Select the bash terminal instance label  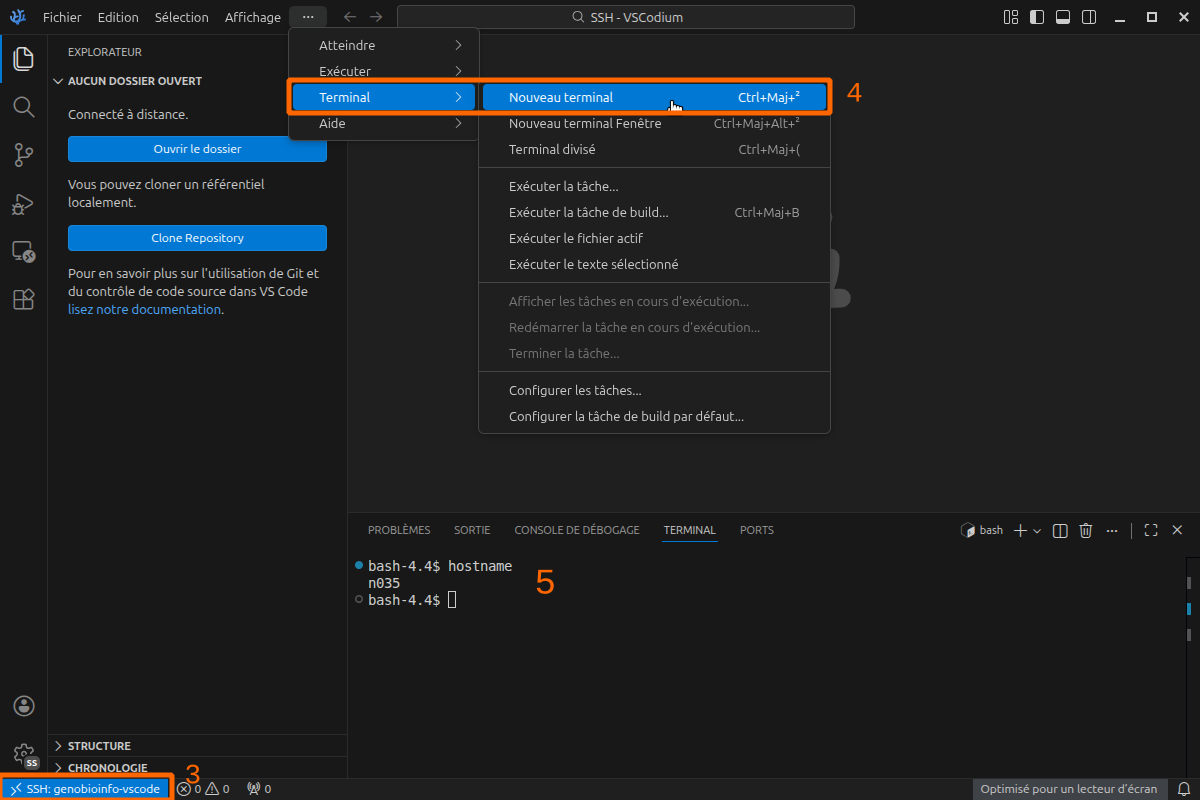click(x=982, y=530)
